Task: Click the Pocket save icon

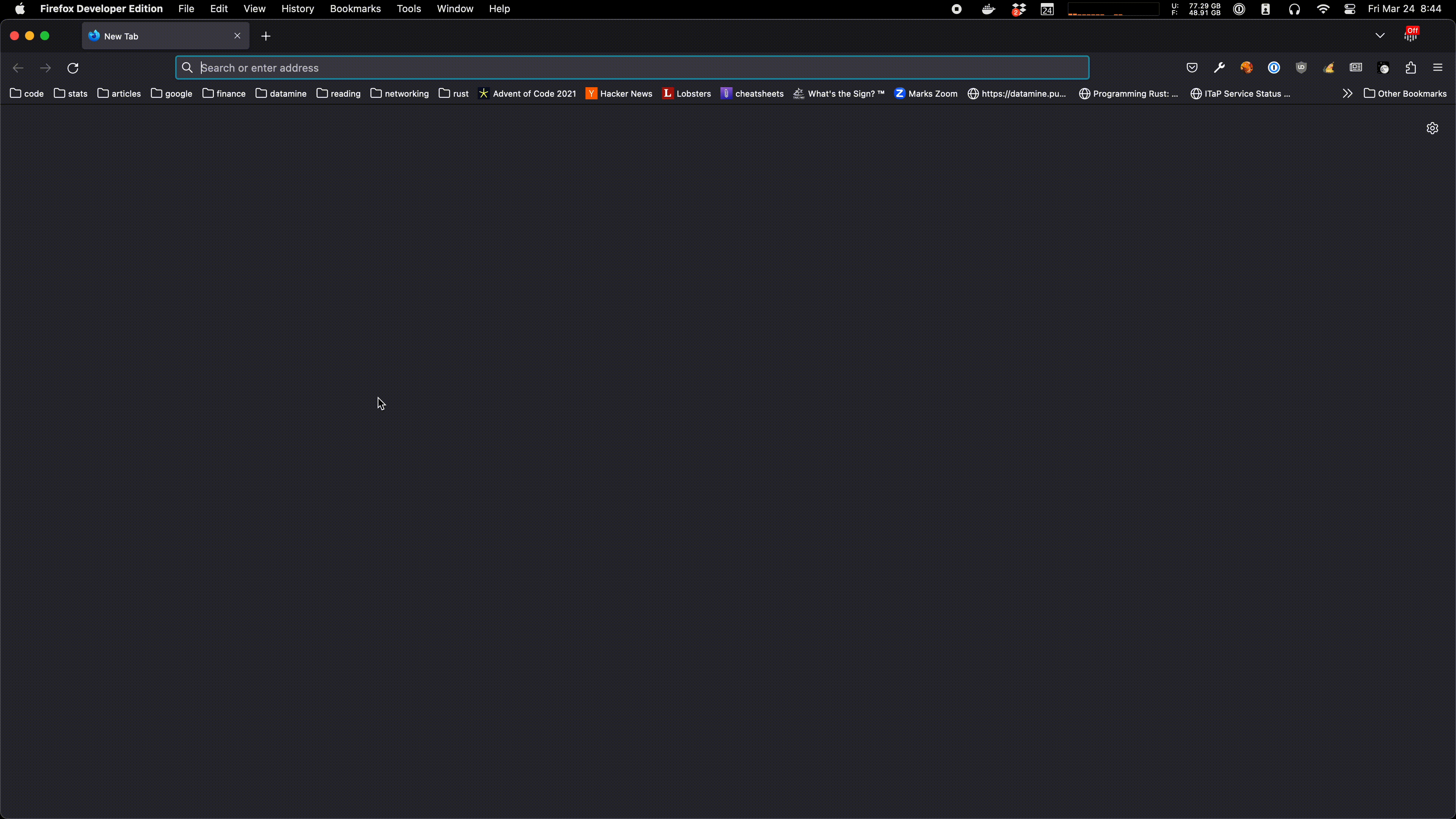Action: [1192, 68]
